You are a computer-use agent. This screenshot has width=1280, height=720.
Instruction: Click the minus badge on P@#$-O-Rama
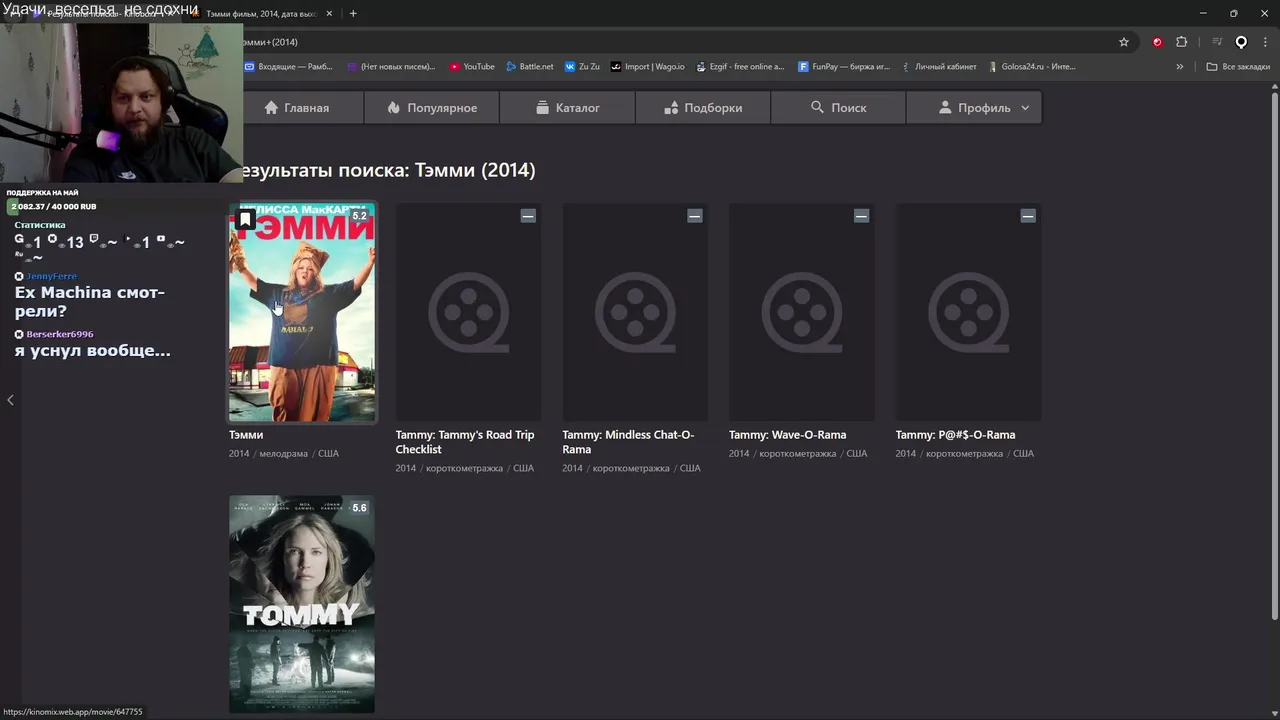point(1027,216)
